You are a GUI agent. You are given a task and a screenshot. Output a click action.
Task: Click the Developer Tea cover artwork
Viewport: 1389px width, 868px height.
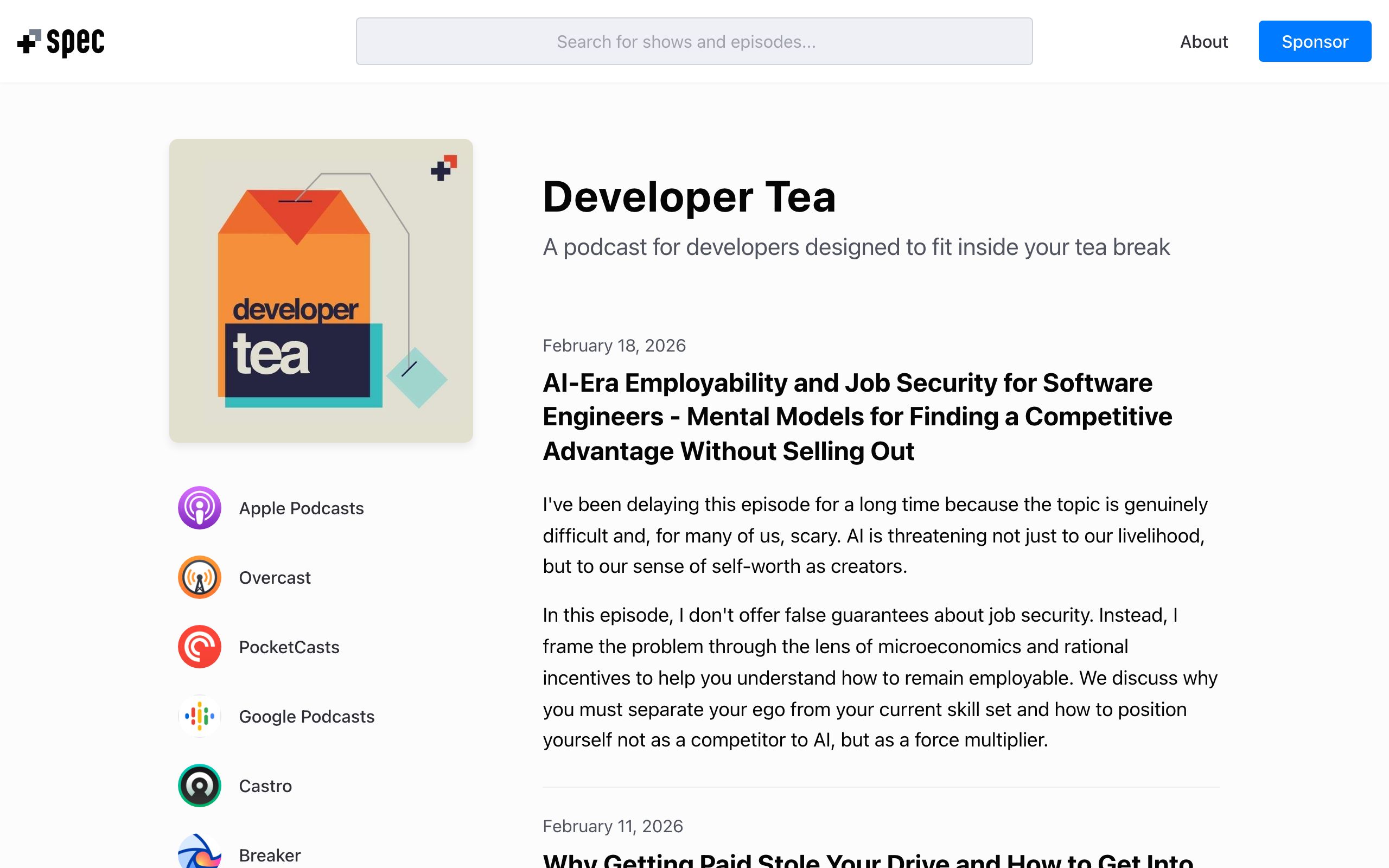[321, 290]
